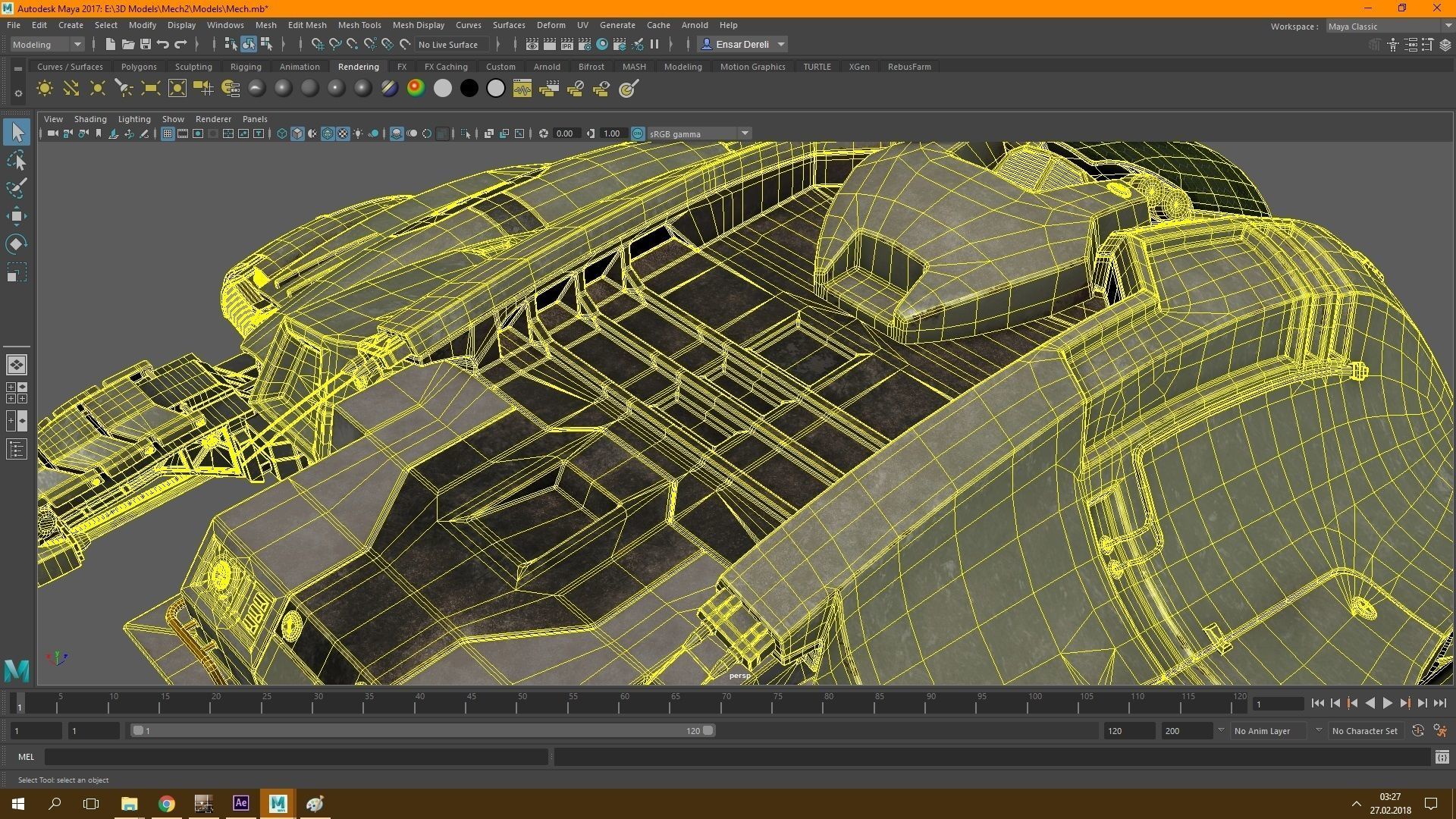Click the playback range slider bar
This screenshot has width=1456, height=819.
421,731
